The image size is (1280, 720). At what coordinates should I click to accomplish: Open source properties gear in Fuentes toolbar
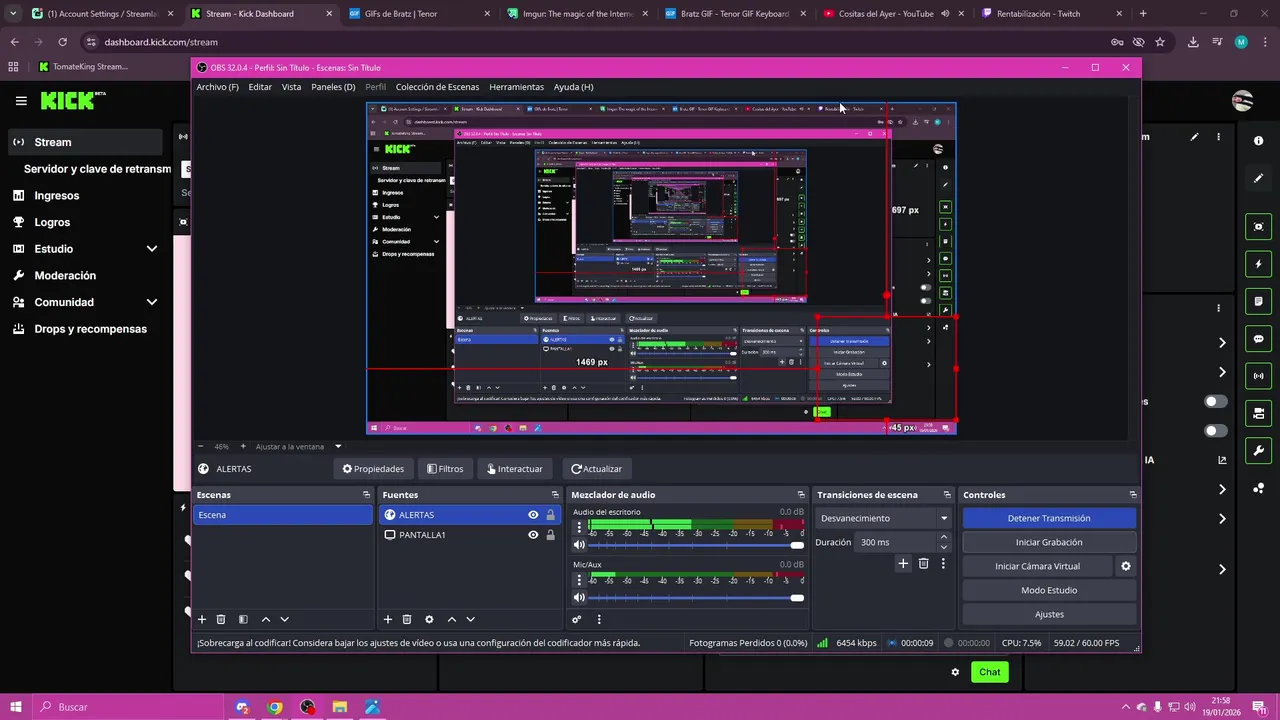pyautogui.click(x=429, y=620)
